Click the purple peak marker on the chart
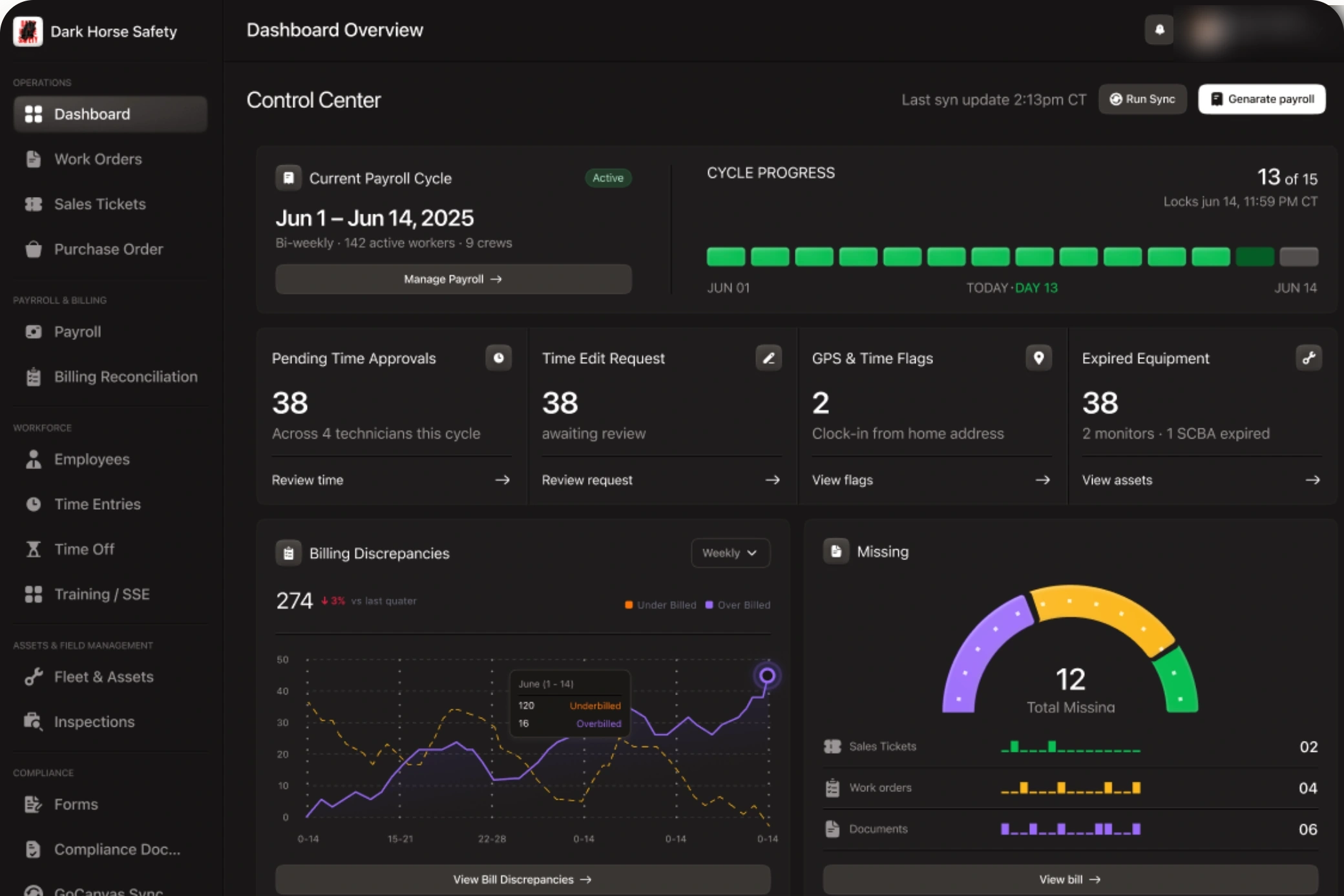1344x896 pixels. tap(767, 676)
